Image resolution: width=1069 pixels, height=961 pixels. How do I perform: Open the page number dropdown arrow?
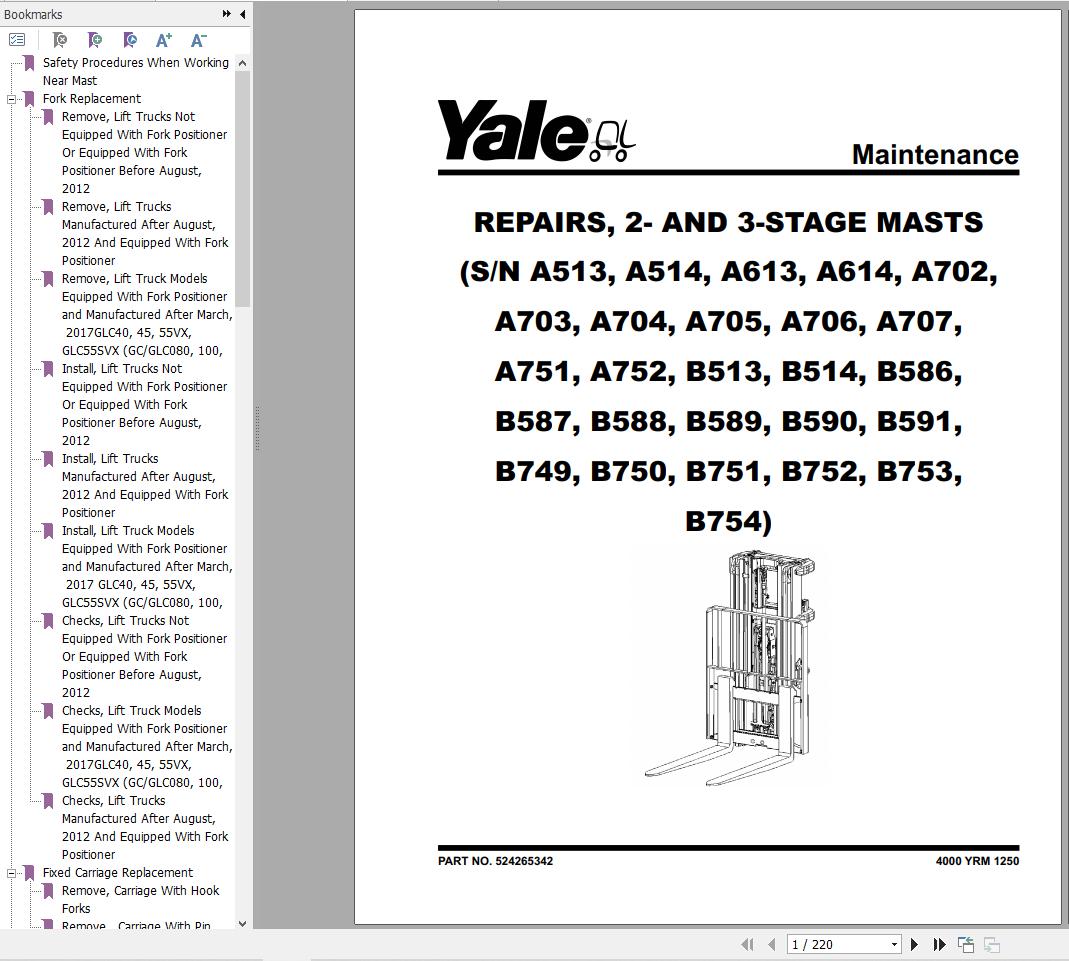894,944
